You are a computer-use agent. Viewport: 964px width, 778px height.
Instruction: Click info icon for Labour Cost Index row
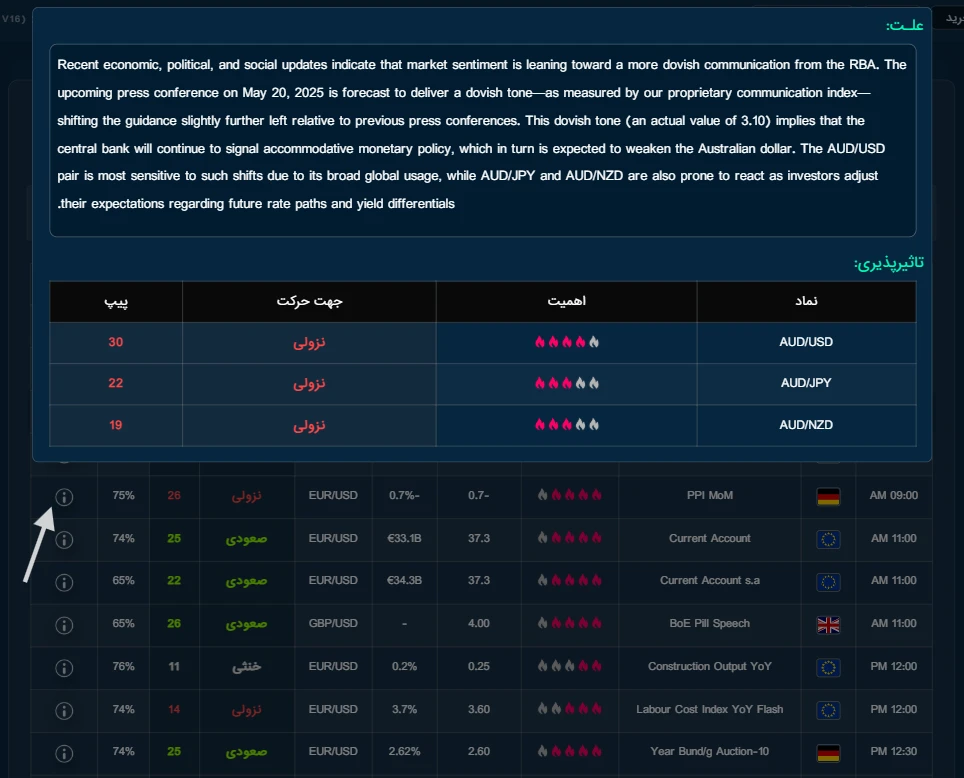click(64, 710)
